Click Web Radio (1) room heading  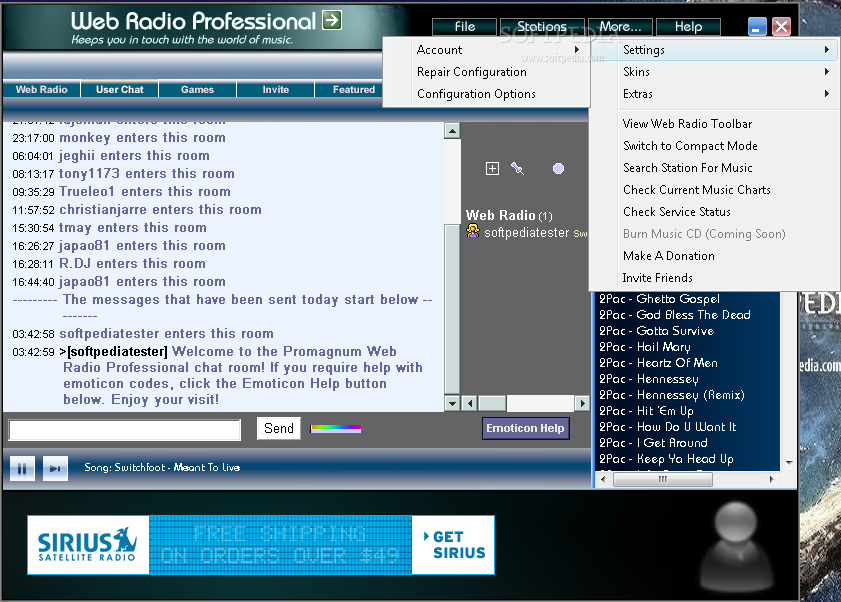coord(509,216)
